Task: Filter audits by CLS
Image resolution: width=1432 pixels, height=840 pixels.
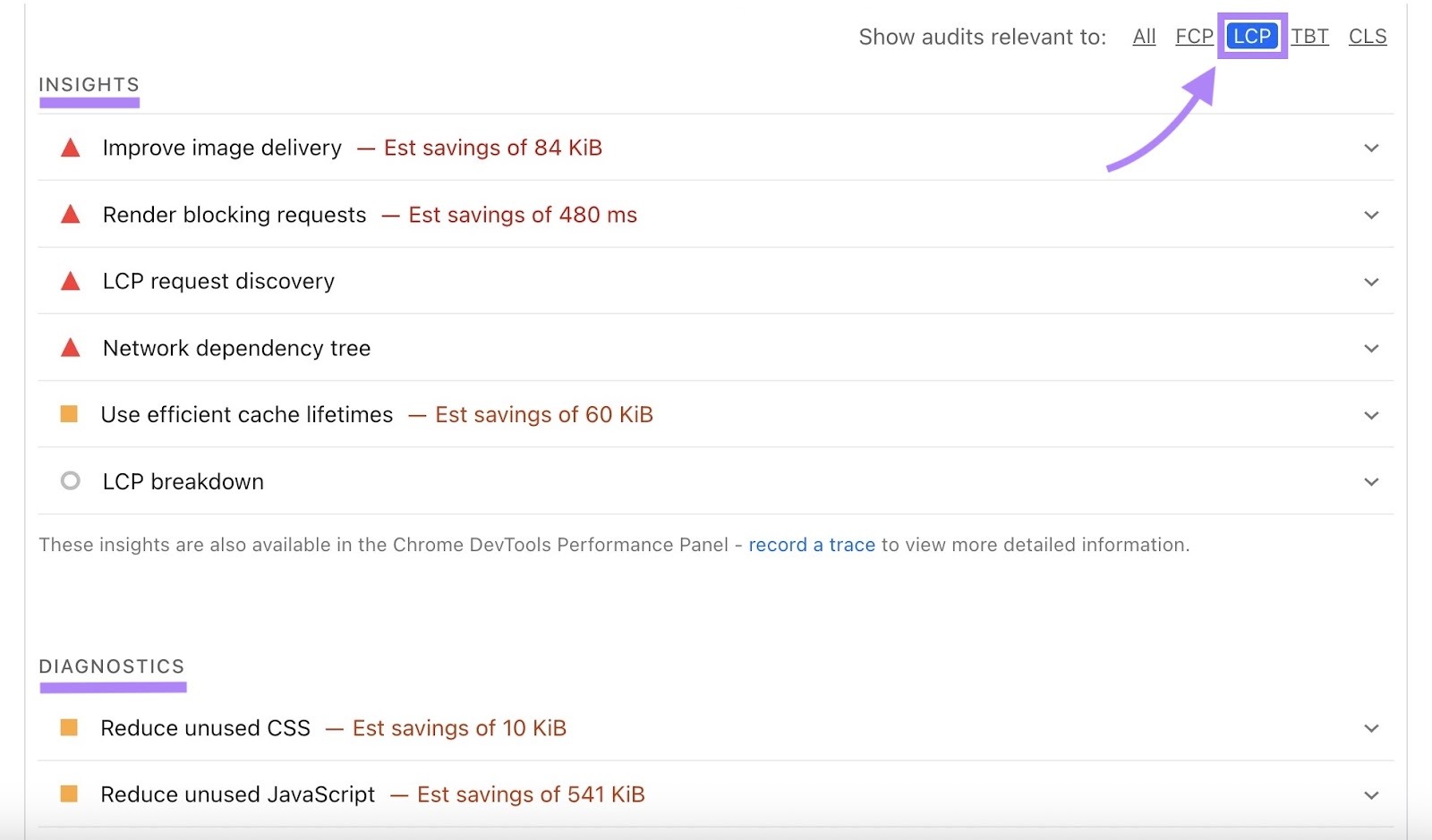Action: tap(1367, 37)
